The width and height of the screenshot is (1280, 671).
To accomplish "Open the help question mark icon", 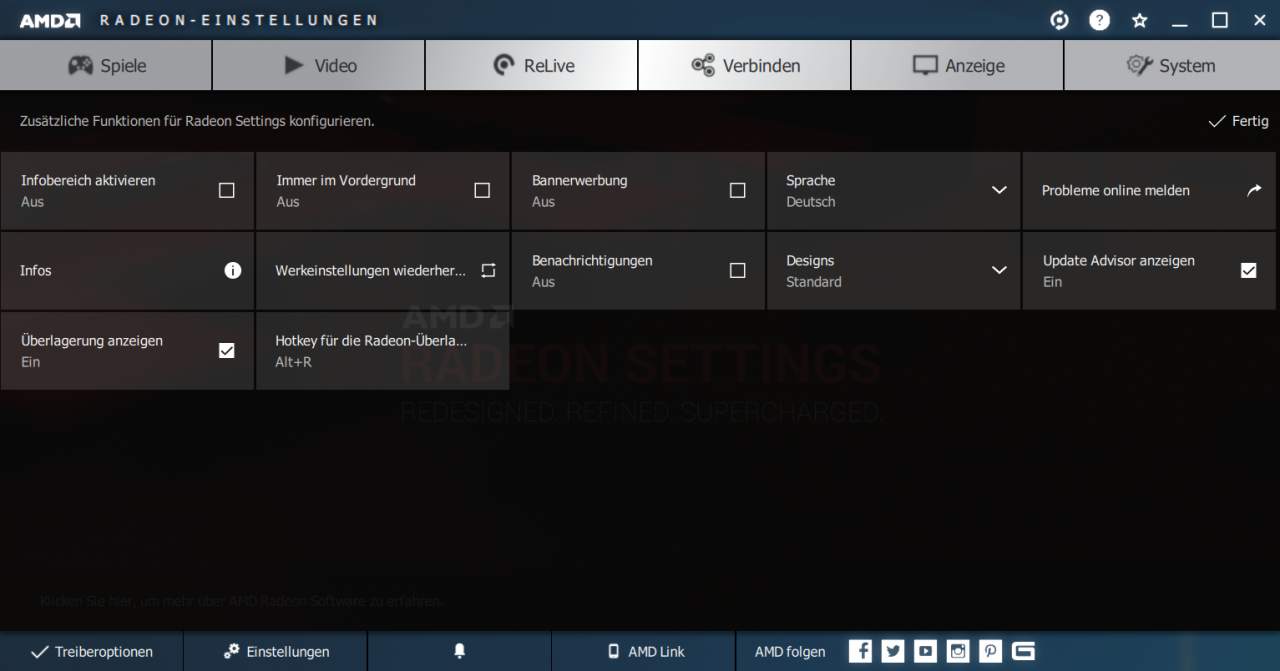I will pyautogui.click(x=1099, y=20).
